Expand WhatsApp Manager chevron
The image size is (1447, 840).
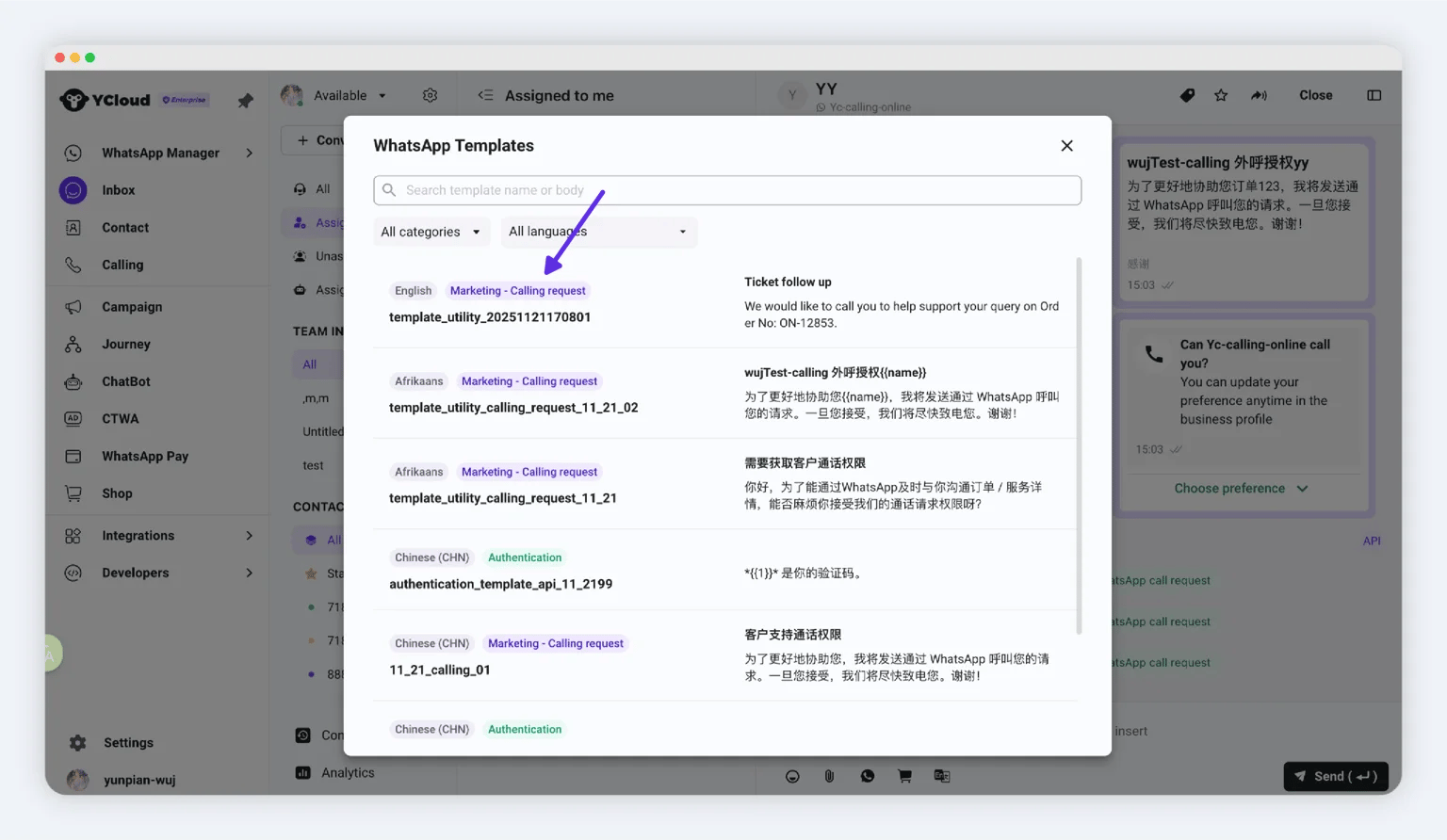[x=250, y=153]
